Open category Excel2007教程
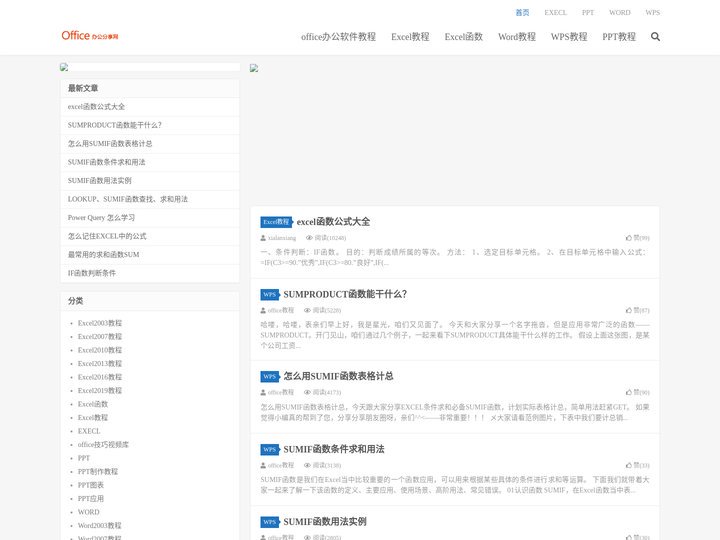The height and width of the screenshot is (540, 720). pyautogui.click(x=100, y=337)
